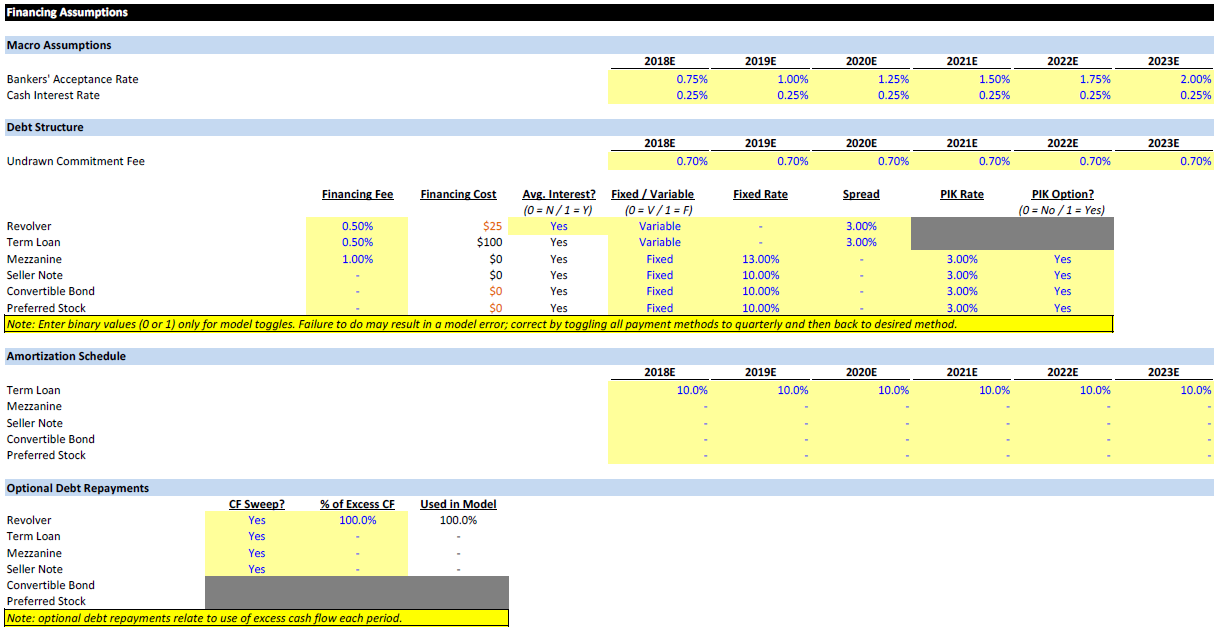Select the 2018E Bankers' Acceptance Rate cell
The image size is (1224, 633).
coord(658,79)
